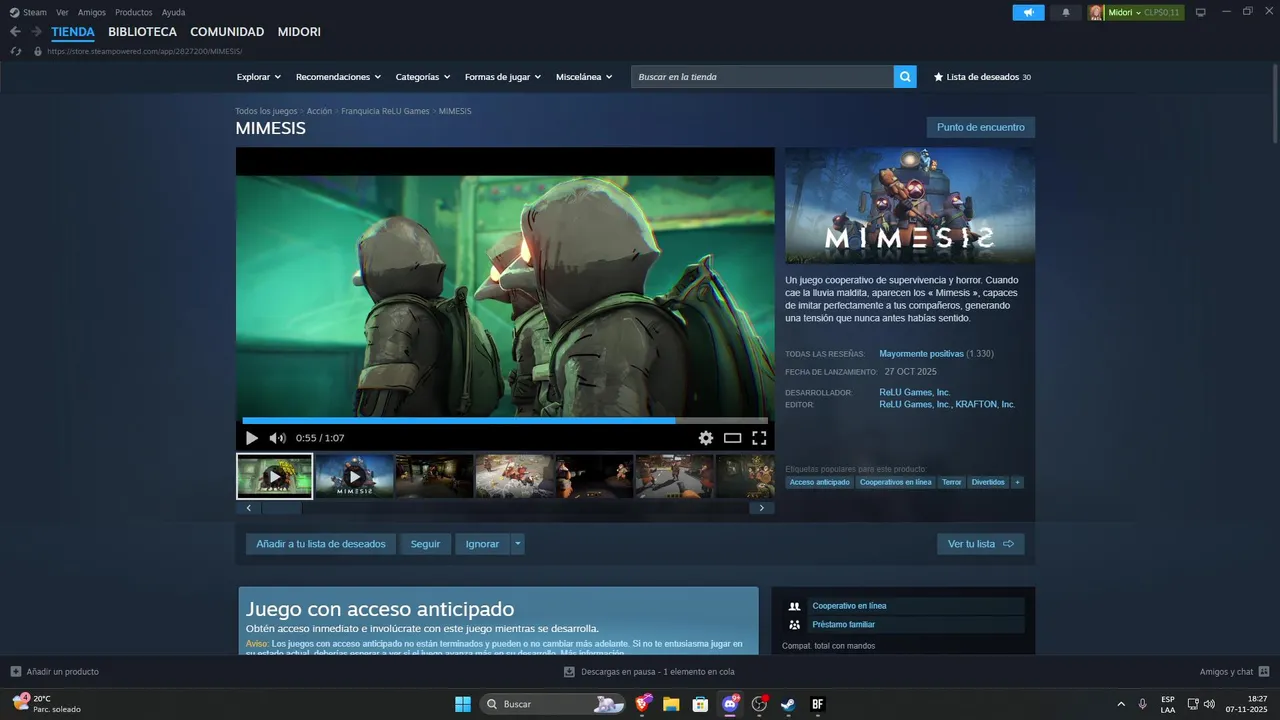The image size is (1280, 720).
Task: Click the Terror tag
Action: point(952,482)
